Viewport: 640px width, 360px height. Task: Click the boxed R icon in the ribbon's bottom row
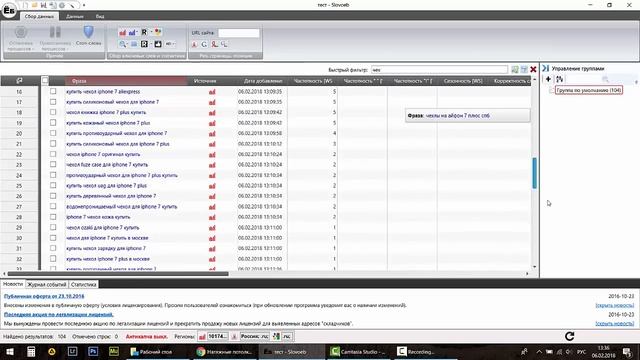coord(144,44)
